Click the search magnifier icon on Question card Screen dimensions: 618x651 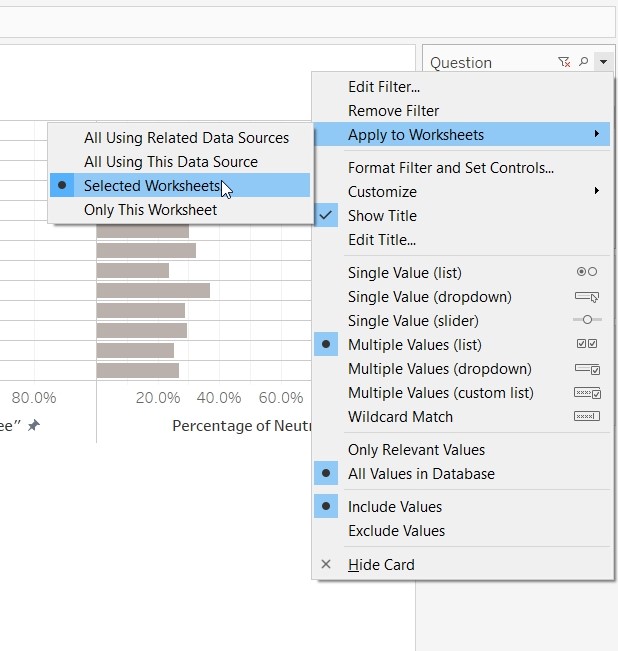pos(584,62)
